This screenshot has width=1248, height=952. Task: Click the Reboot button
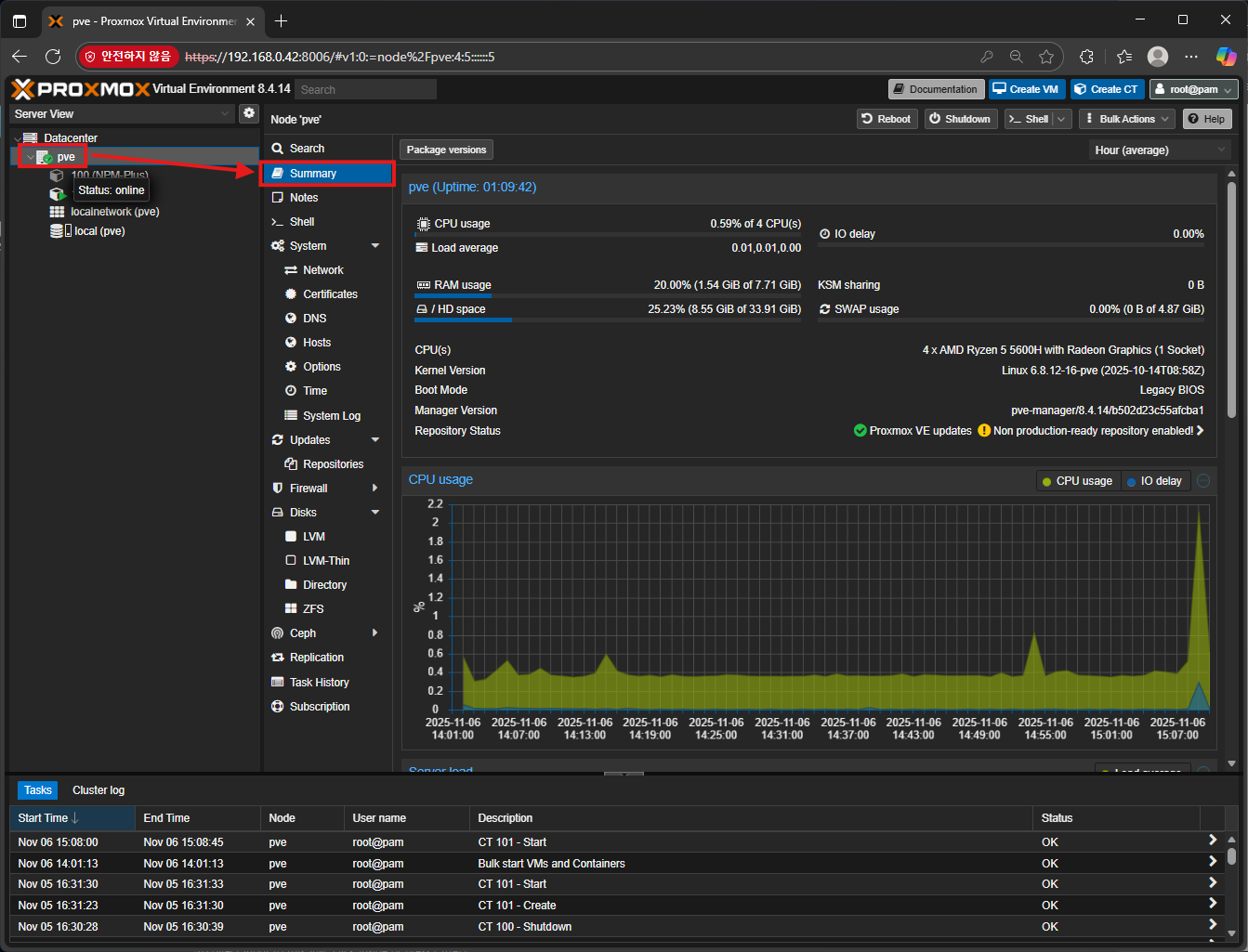887,119
